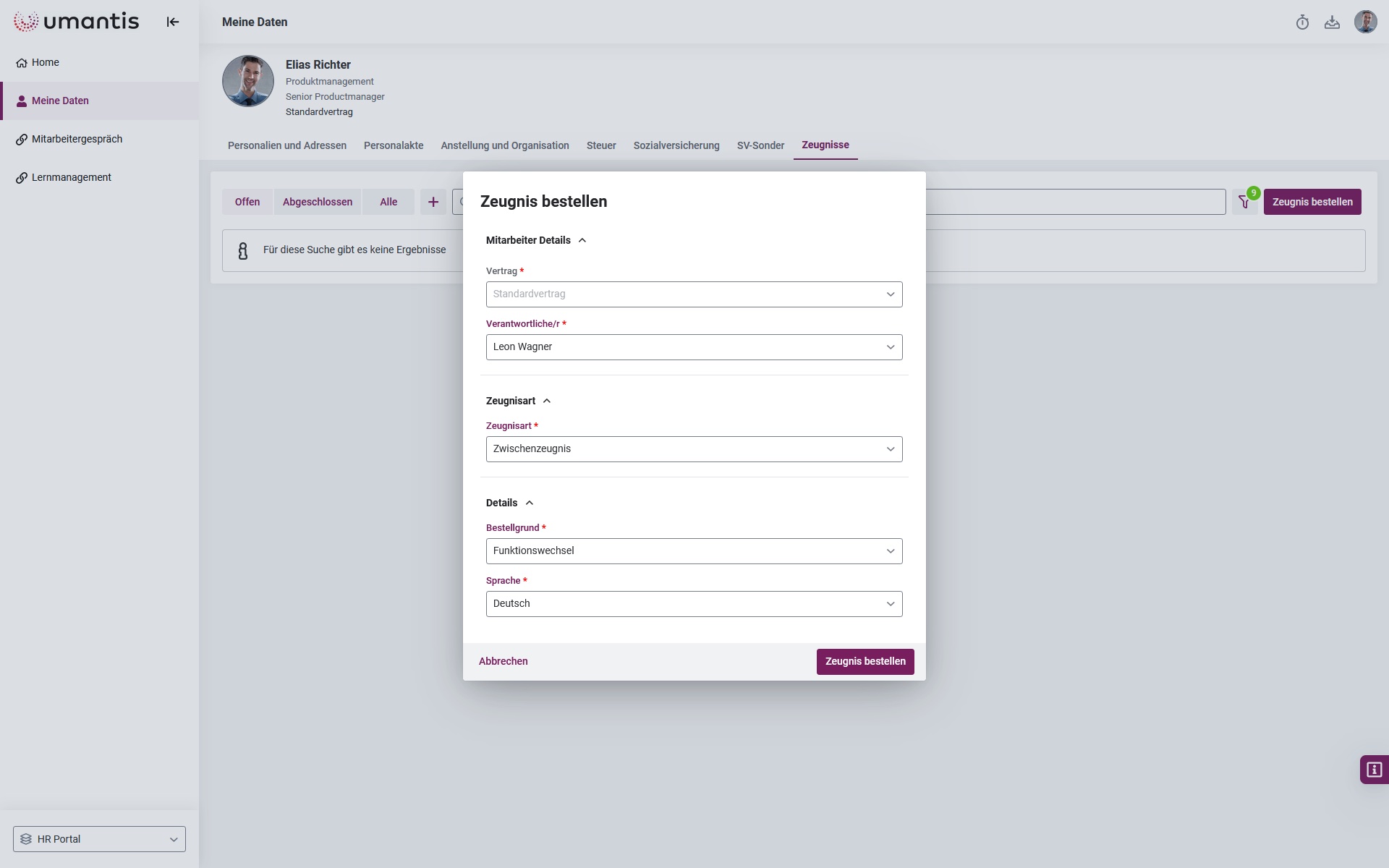
Task: Click Abbrechen to cancel the dialog
Action: pos(503,661)
